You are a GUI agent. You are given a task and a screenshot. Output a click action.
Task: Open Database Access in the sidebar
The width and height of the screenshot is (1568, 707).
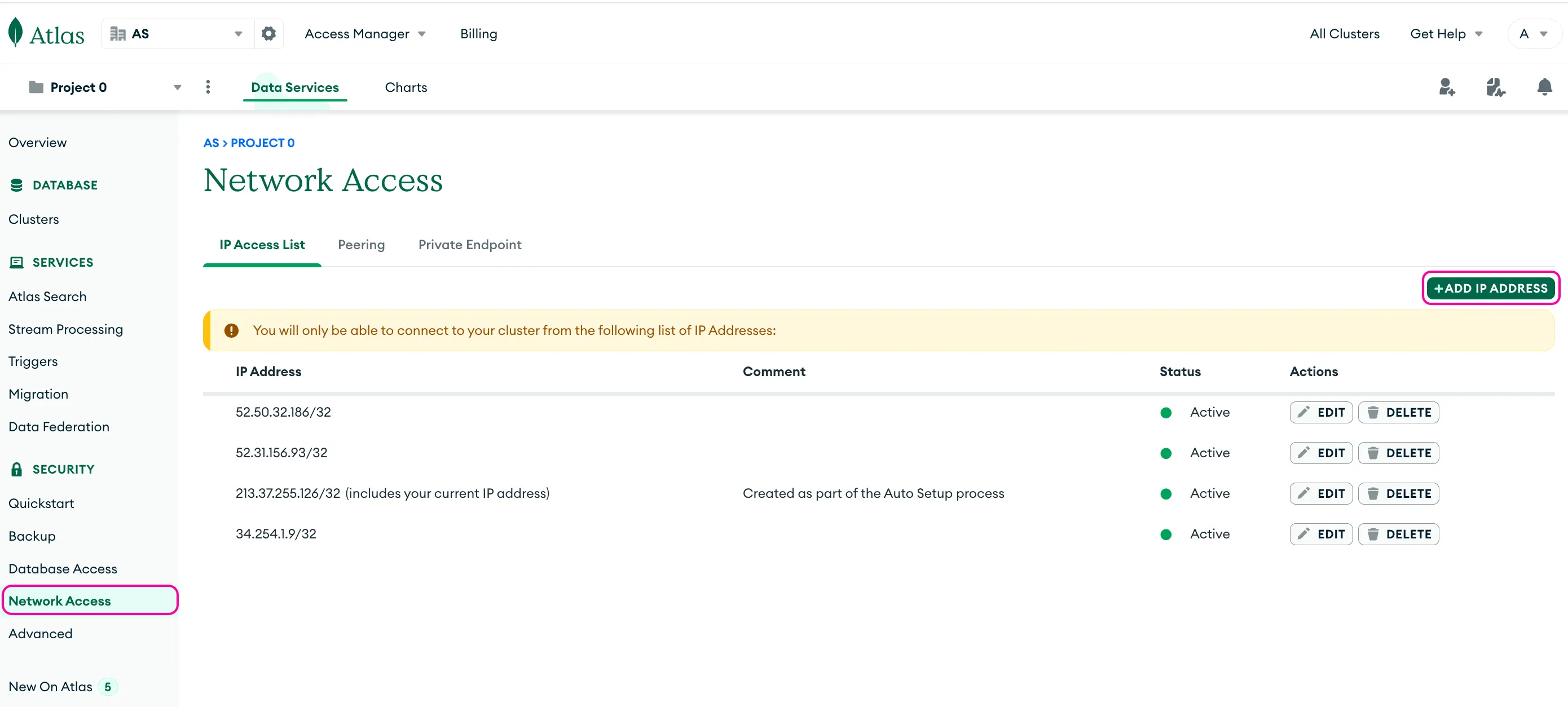pyautogui.click(x=63, y=569)
